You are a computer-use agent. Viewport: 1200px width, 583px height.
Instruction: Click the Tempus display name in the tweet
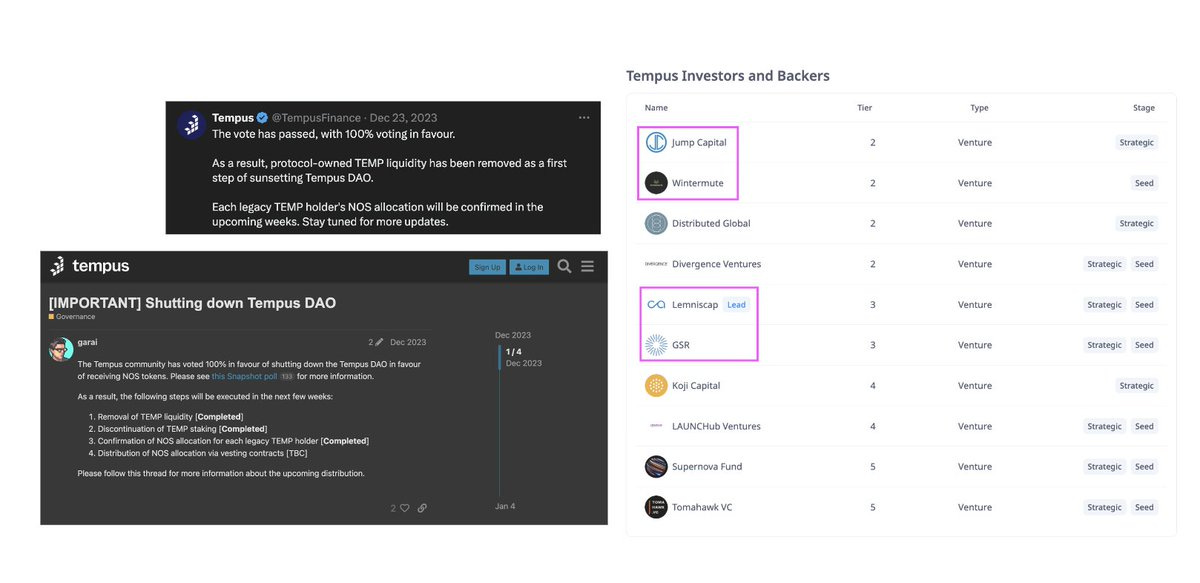click(233, 118)
